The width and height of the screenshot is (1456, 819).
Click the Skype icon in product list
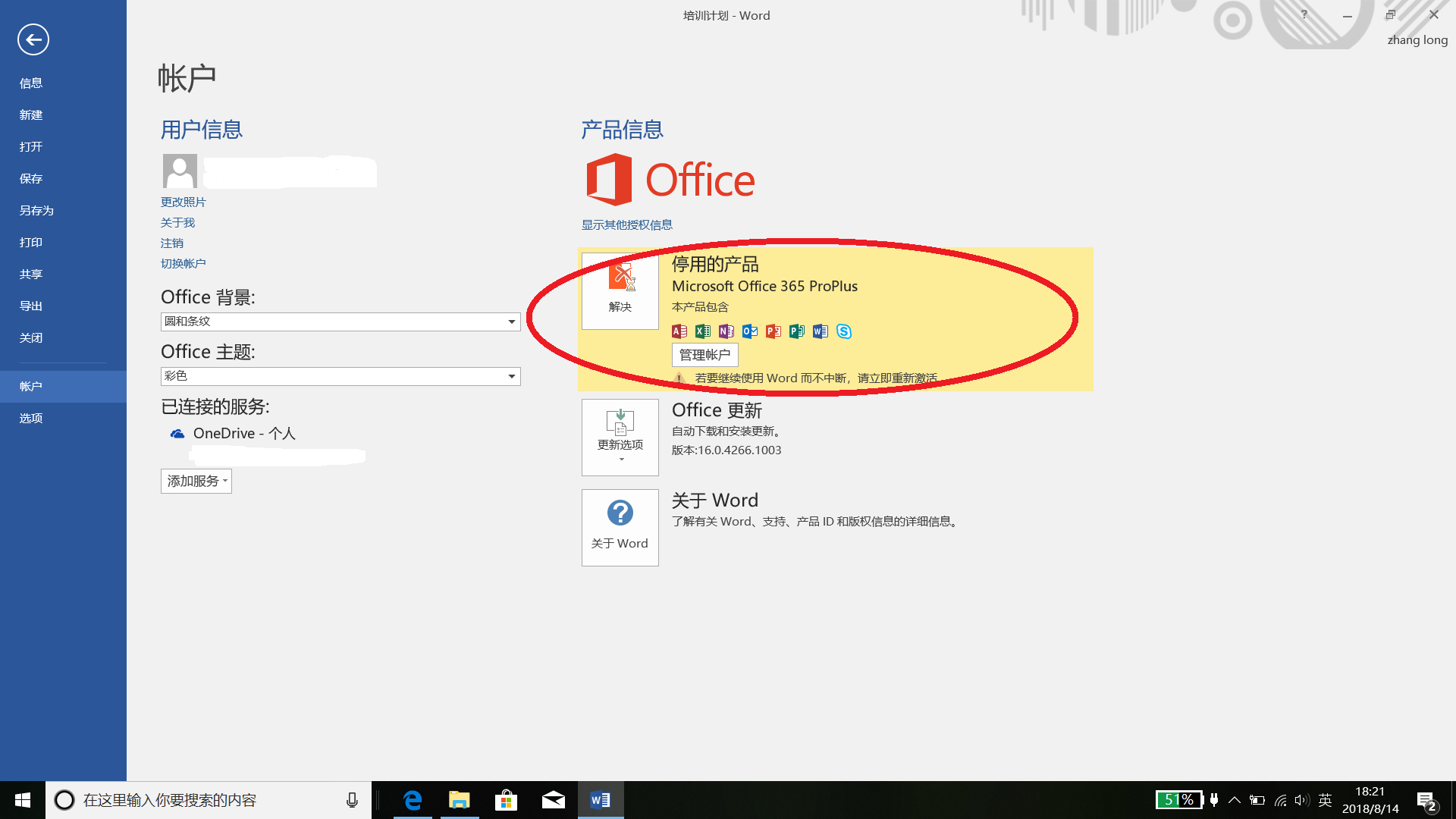point(843,331)
